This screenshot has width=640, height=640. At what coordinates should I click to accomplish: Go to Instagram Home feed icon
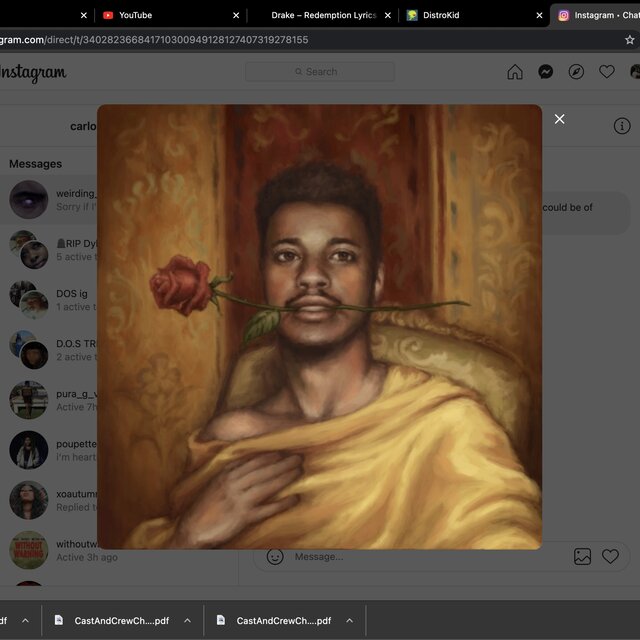515,72
